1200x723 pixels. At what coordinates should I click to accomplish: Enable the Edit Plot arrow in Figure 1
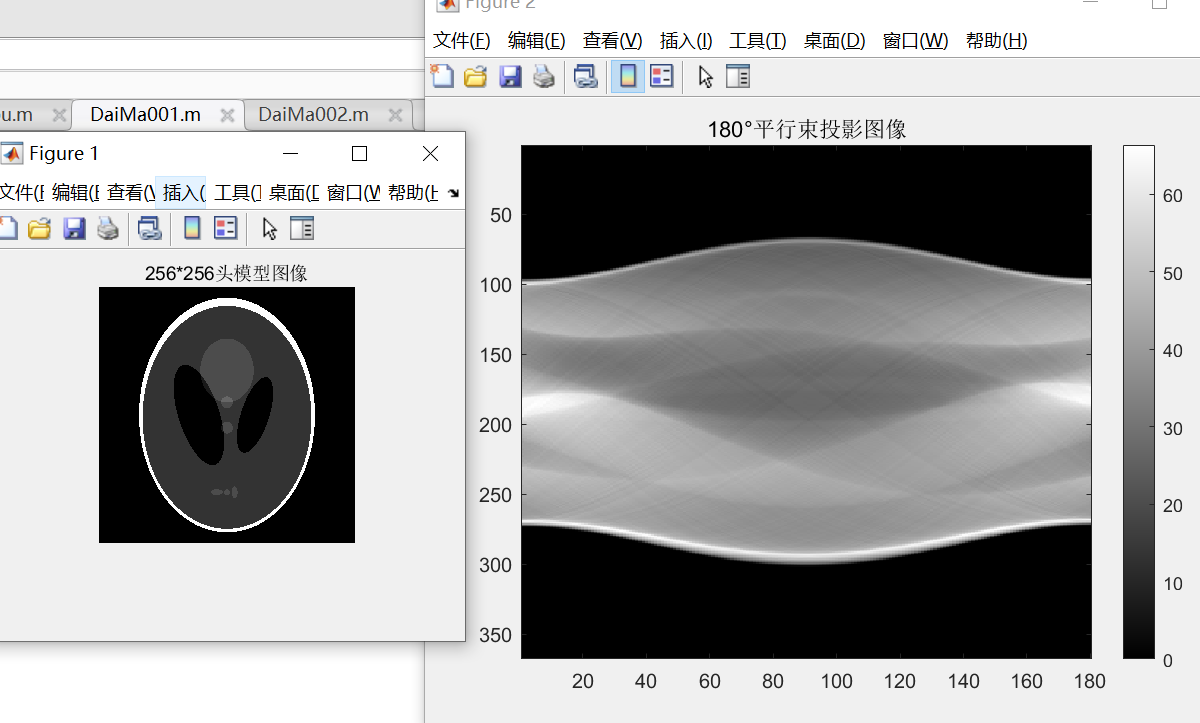(268, 228)
